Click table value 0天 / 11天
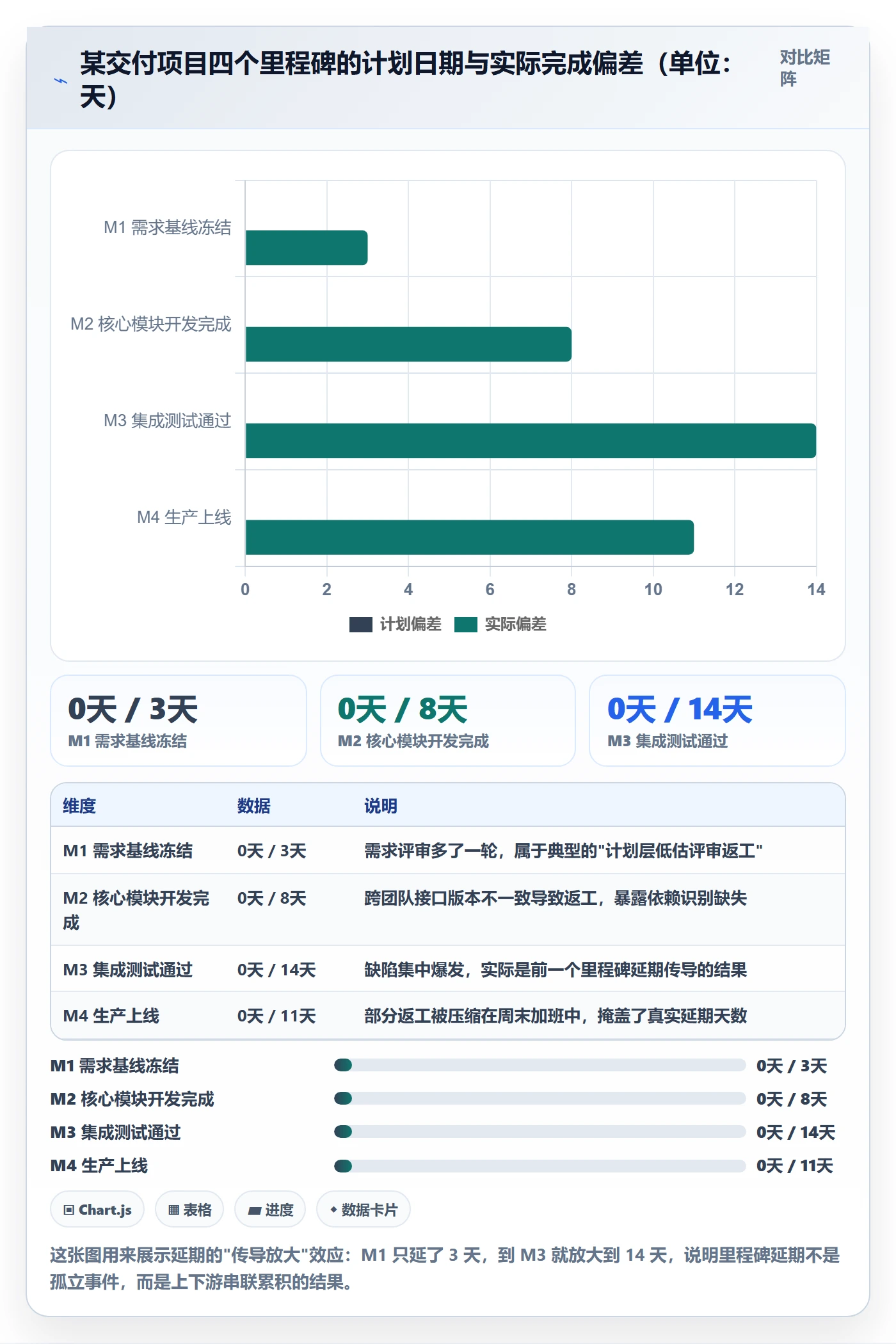The height and width of the screenshot is (1344, 896). point(276,1016)
